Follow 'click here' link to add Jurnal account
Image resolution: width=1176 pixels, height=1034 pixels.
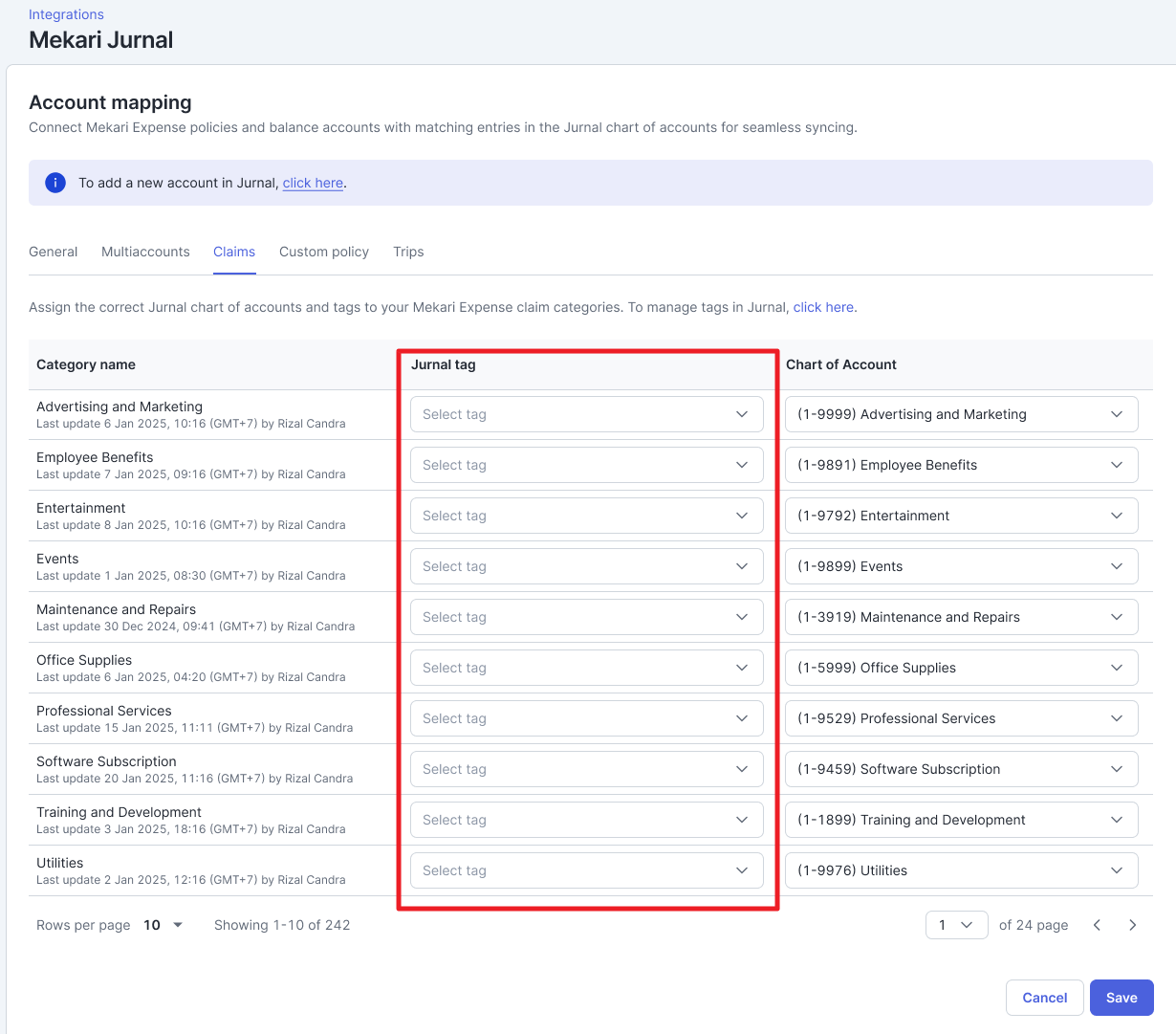(313, 183)
